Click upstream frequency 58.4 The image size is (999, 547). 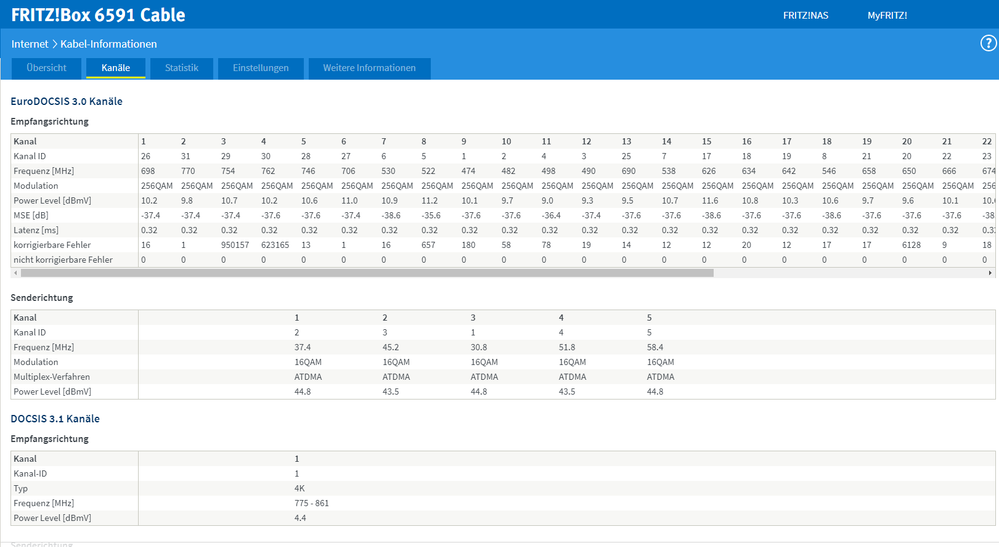point(655,347)
